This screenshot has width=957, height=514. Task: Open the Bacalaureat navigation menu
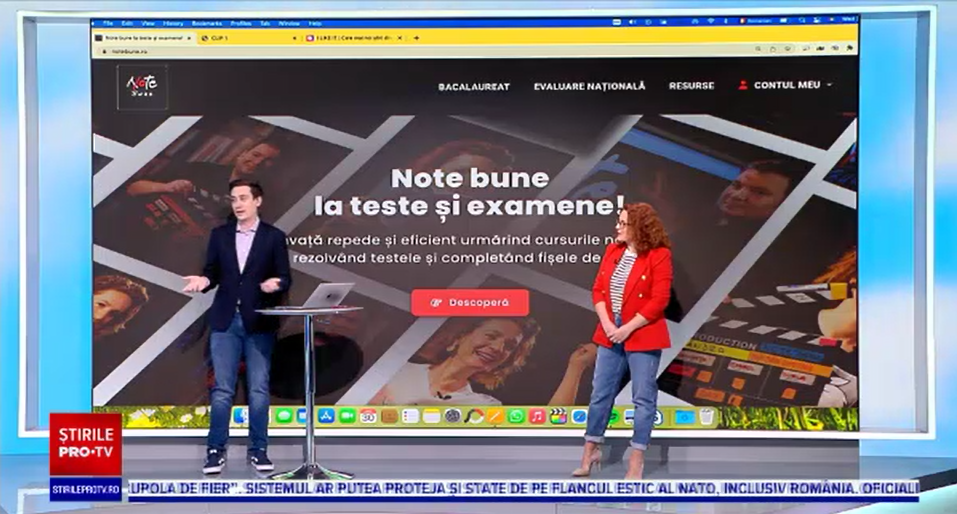tap(473, 86)
